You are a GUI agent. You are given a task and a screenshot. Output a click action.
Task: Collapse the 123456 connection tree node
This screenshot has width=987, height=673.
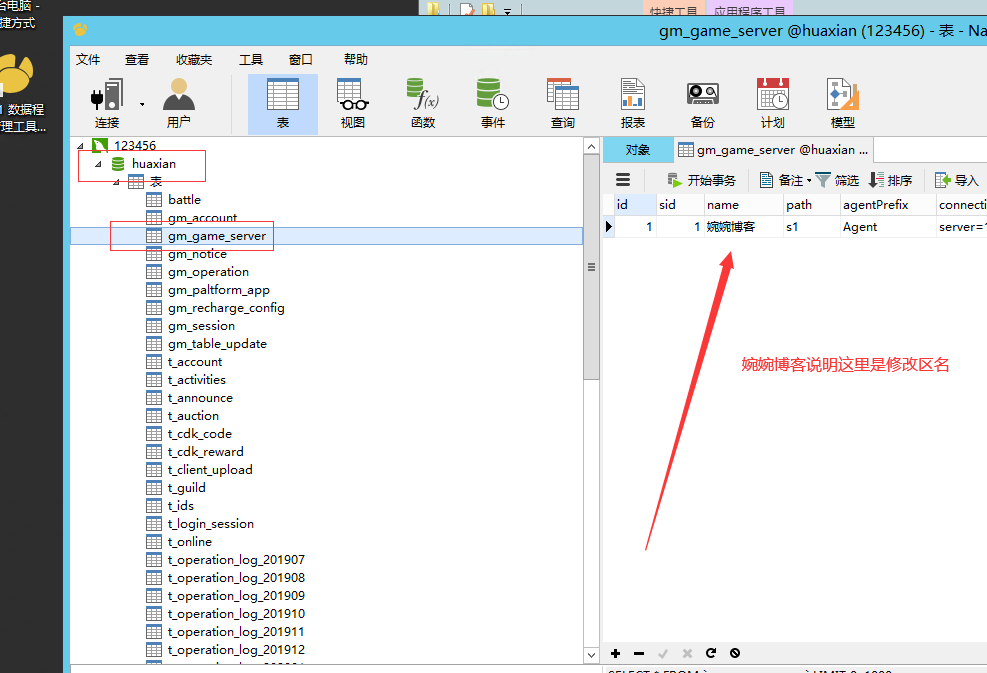click(x=80, y=146)
